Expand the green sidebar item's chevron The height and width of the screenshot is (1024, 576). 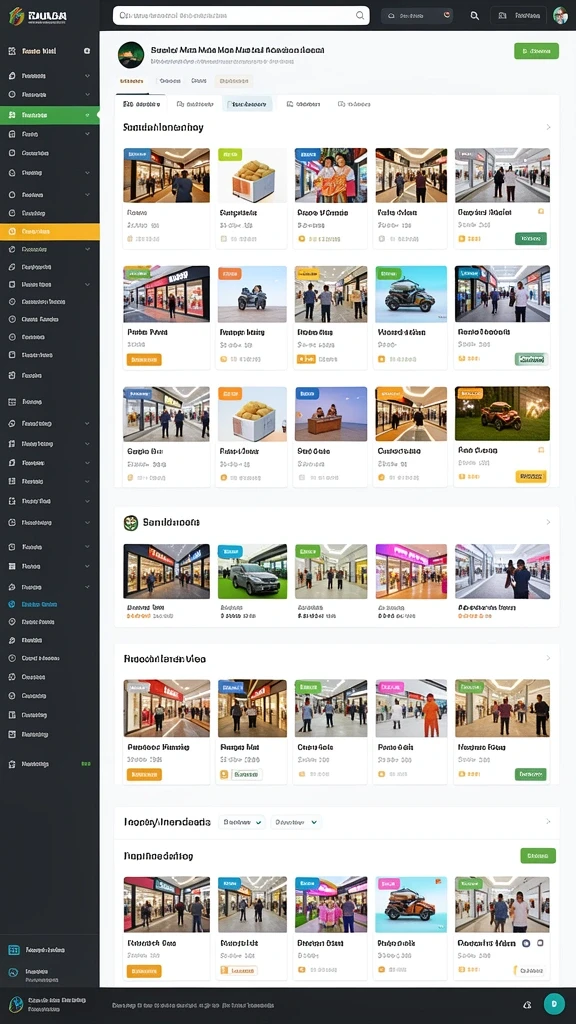pyautogui.click(x=88, y=115)
